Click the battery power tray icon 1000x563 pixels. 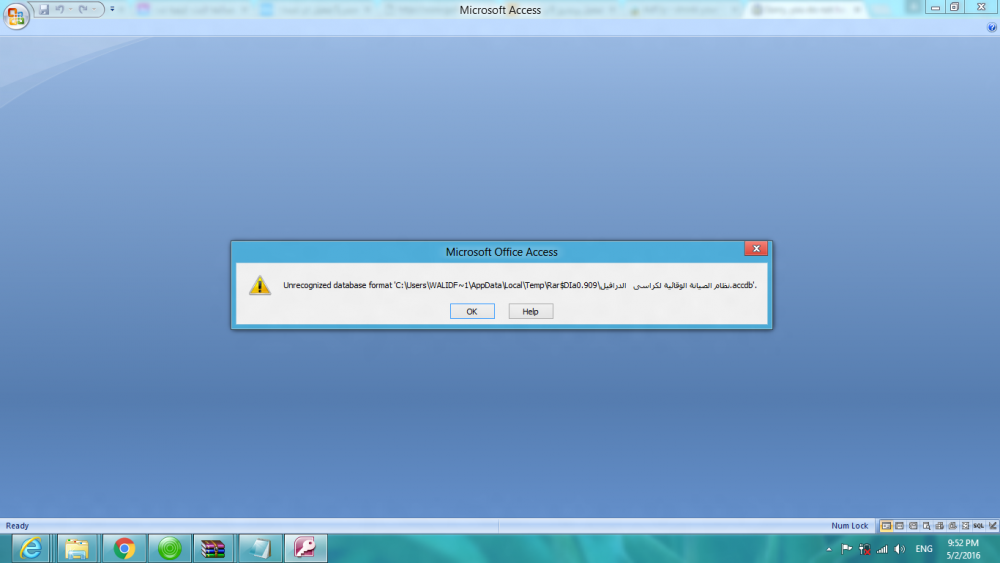coord(864,548)
